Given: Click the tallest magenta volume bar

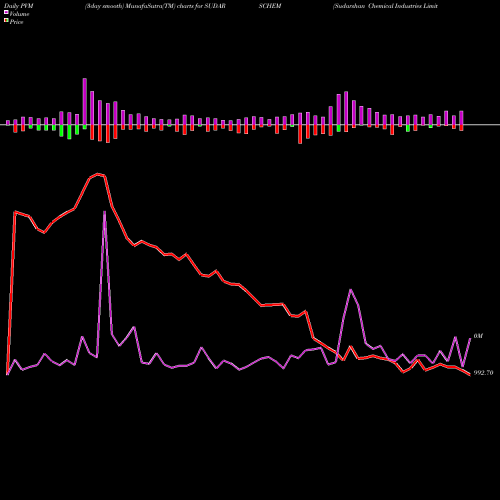Looking at the screenshot, I should coord(85,102).
